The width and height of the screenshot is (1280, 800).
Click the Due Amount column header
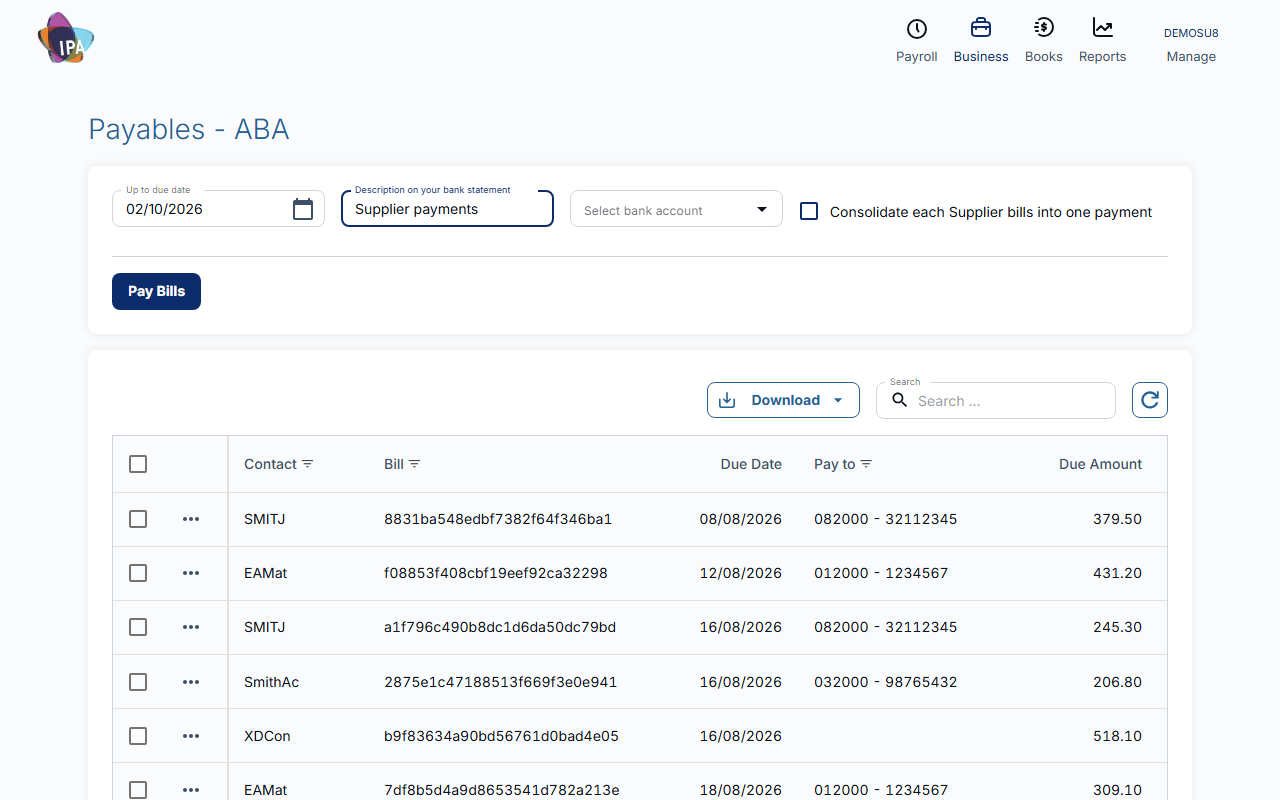tap(1100, 464)
